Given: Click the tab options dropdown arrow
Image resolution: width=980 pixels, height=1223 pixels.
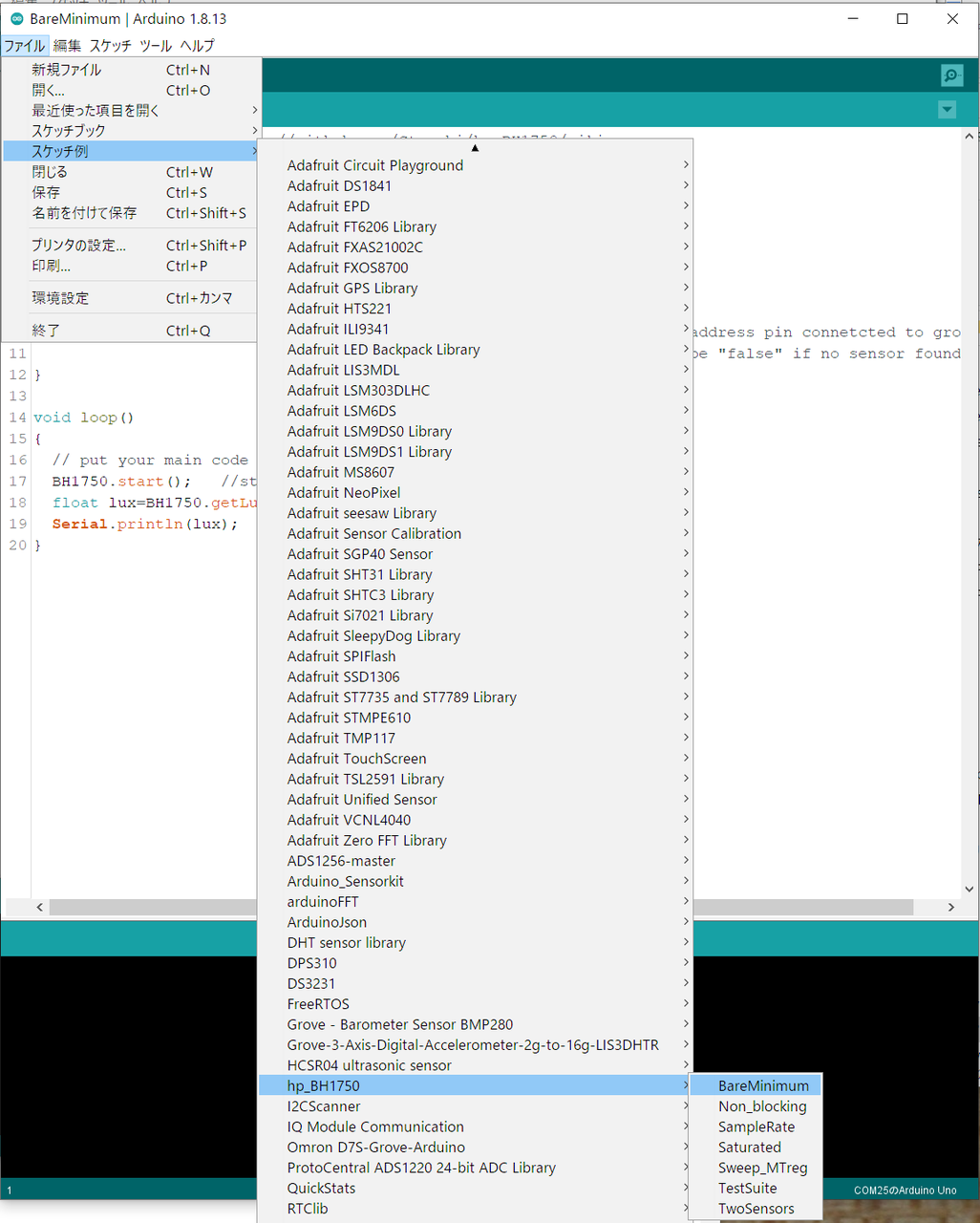Looking at the screenshot, I should click(947, 110).
